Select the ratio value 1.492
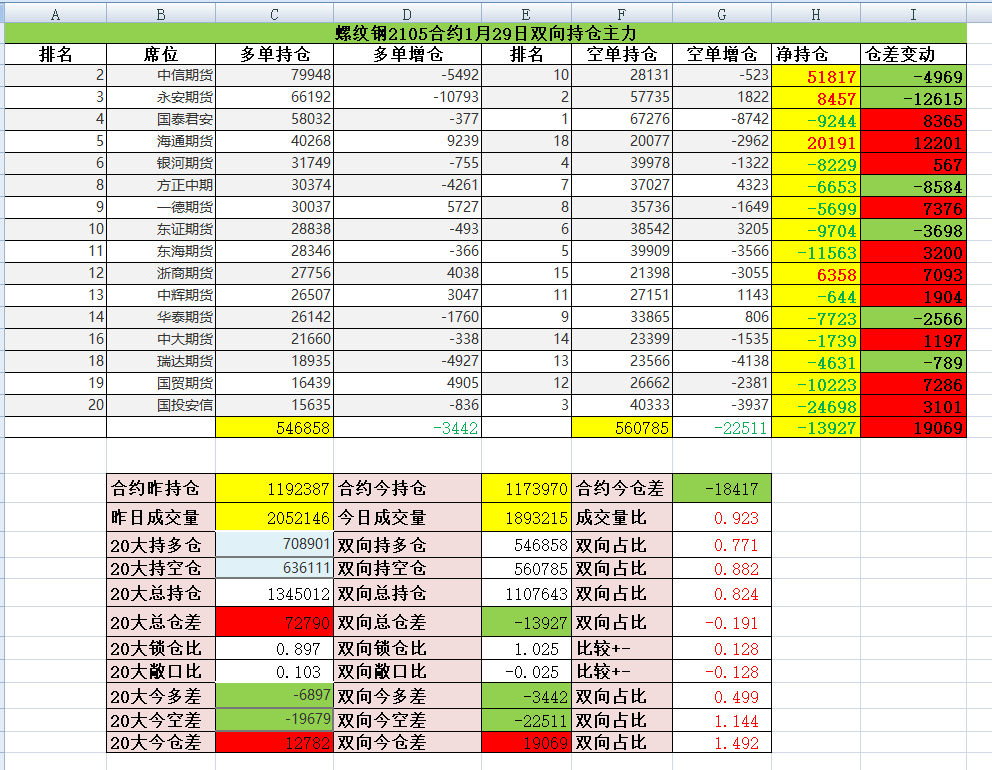 (x=722, y=742)
